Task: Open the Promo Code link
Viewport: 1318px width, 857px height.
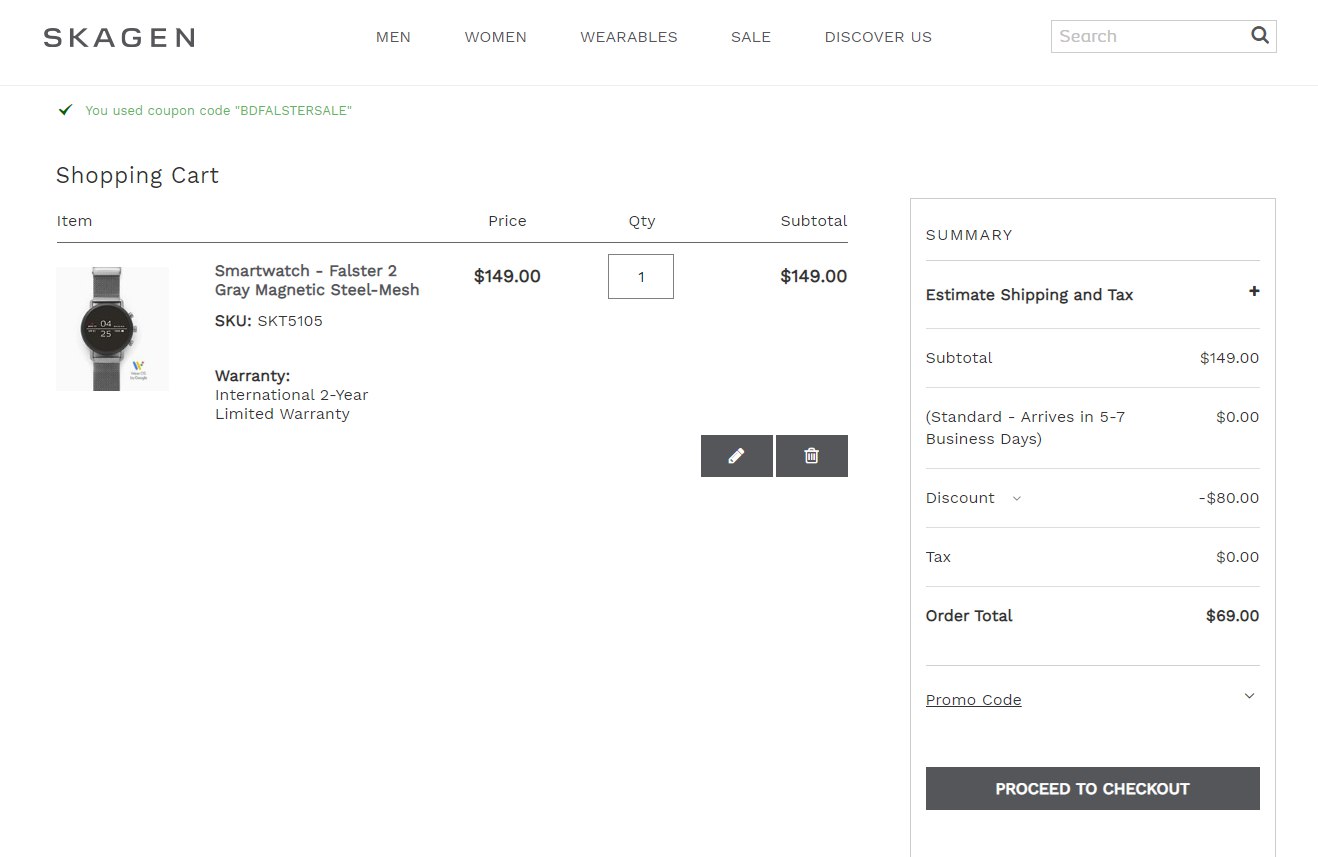Action: pos(974,700)
